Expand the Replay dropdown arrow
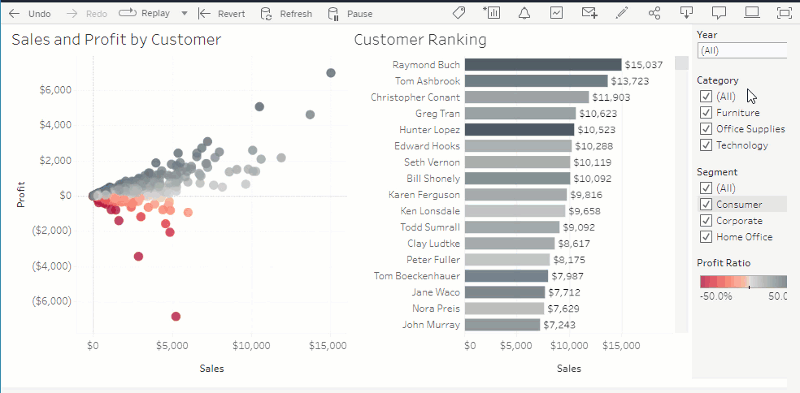The height and width of the screenshot is (393, 800). (185, 14)
